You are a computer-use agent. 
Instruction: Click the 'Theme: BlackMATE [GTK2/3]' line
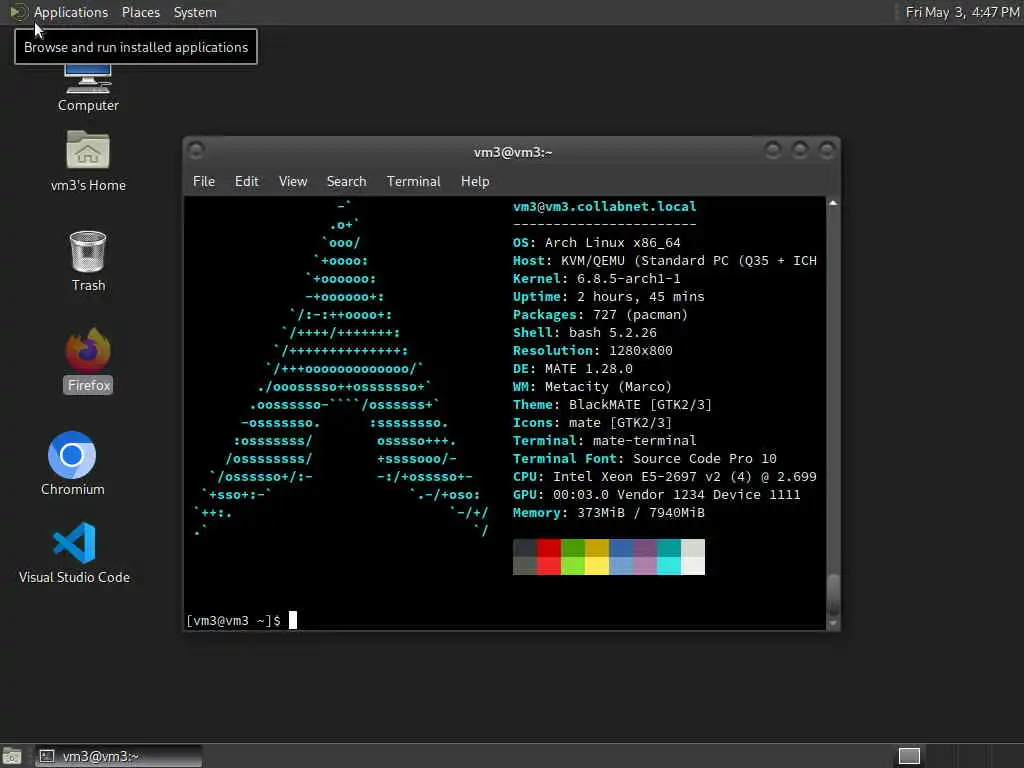click(x=613, y=405)
